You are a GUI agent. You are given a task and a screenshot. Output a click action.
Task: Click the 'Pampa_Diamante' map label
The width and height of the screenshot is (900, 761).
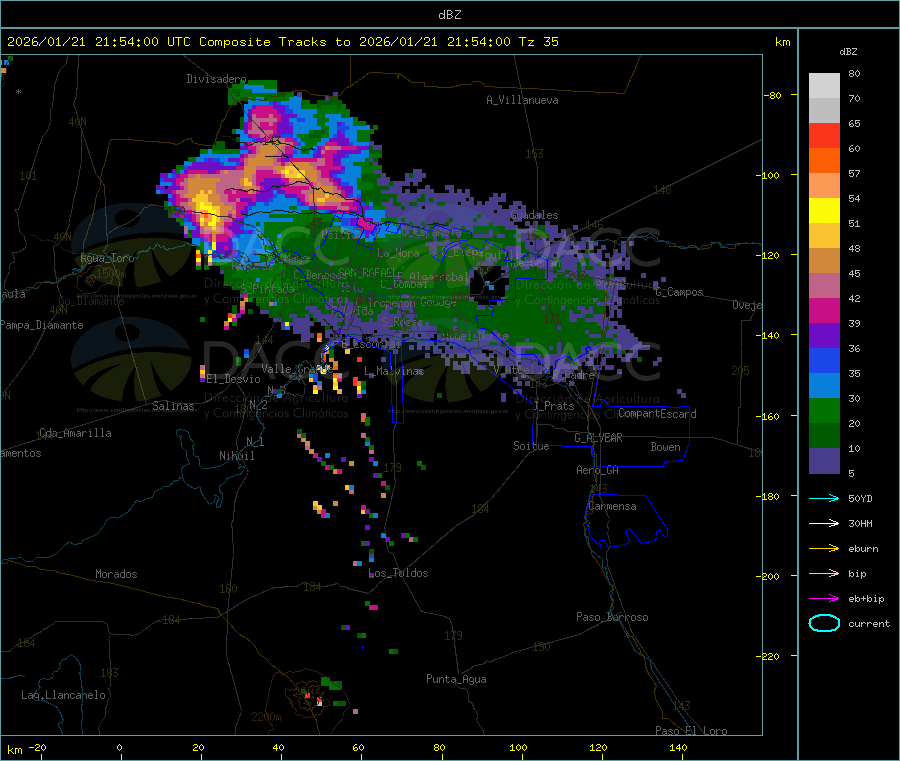tap(42, 325)
